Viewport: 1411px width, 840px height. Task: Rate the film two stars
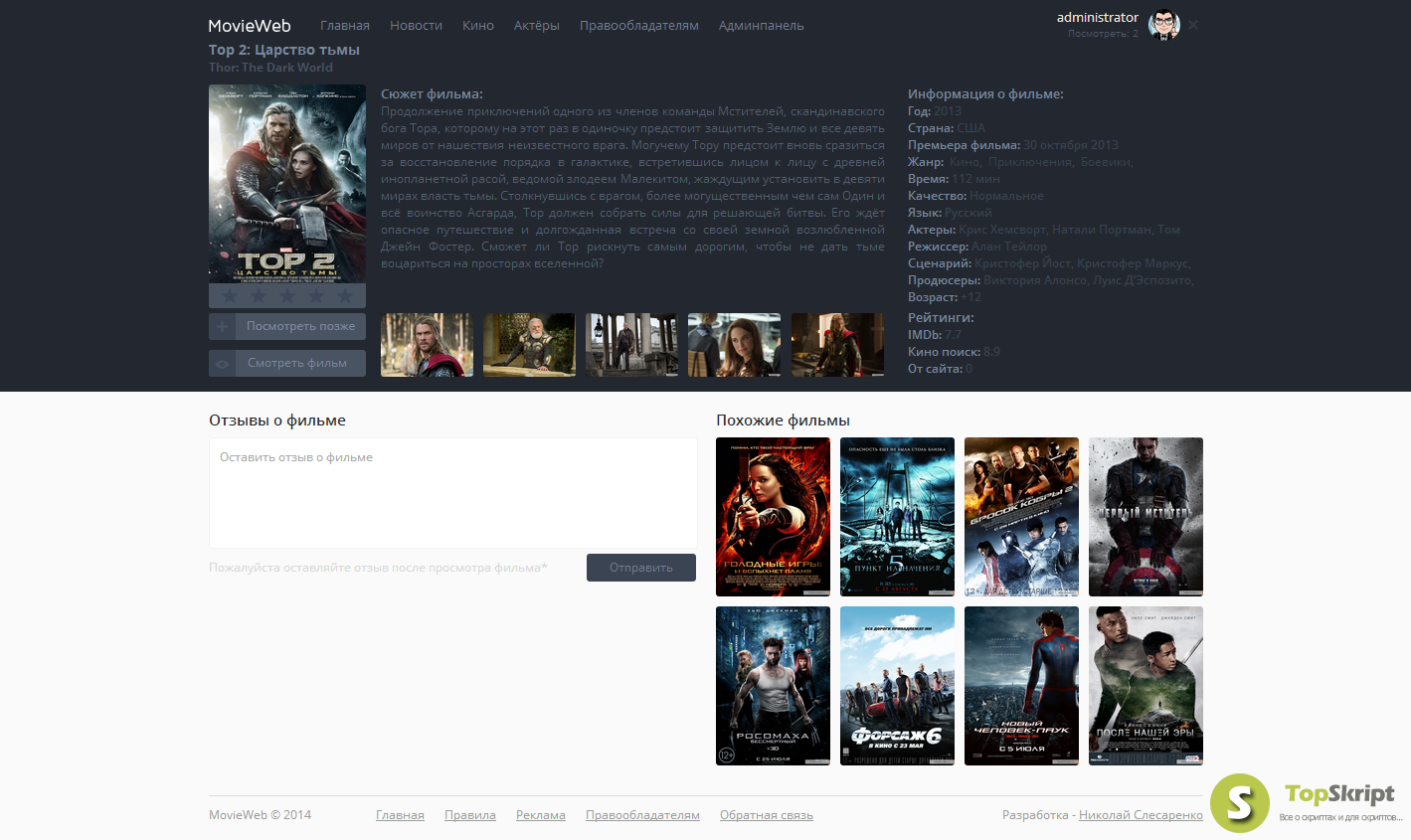(259, 295)
